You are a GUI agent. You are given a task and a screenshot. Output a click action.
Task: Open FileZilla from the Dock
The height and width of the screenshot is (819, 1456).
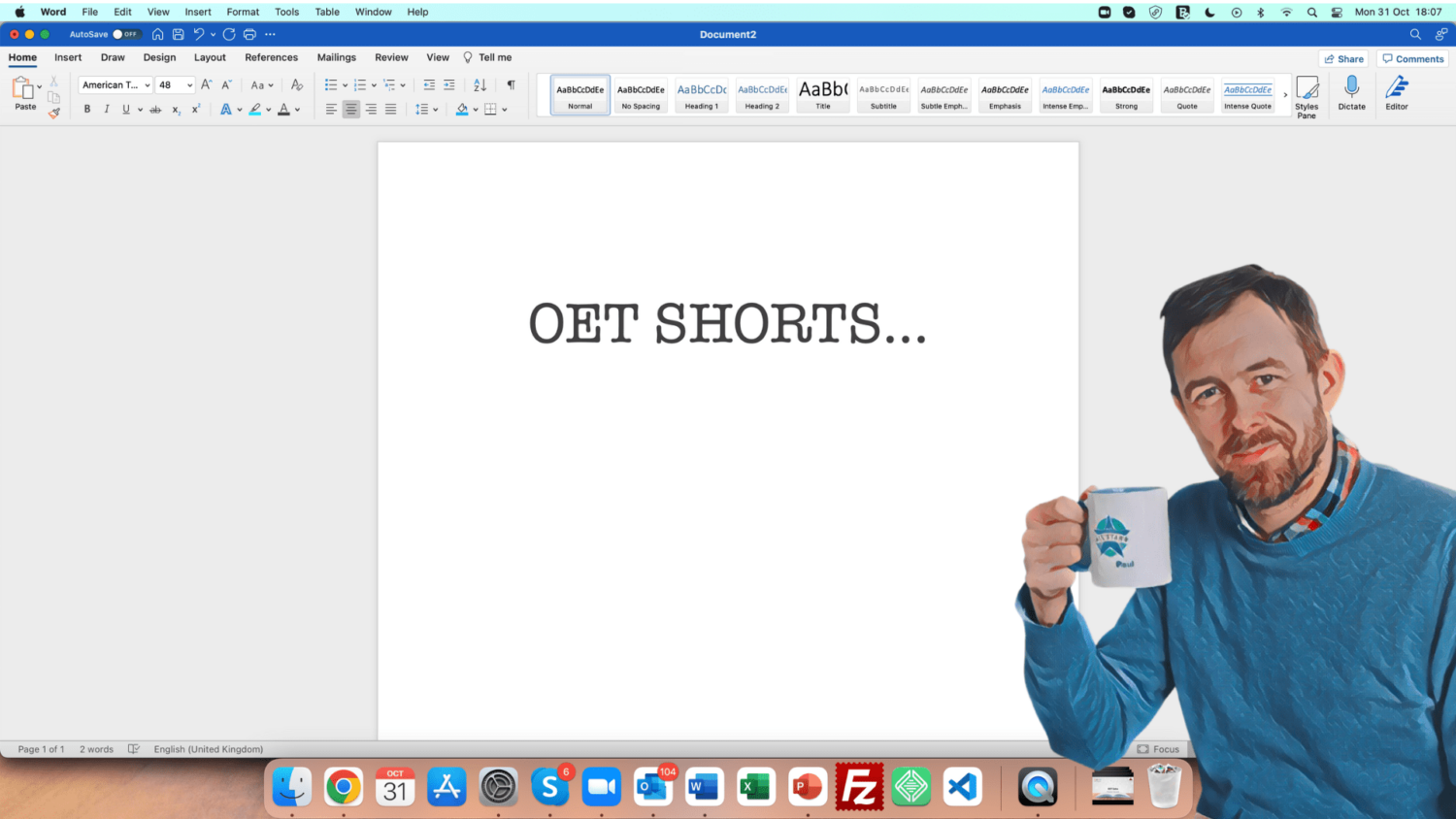coord(859,787)
